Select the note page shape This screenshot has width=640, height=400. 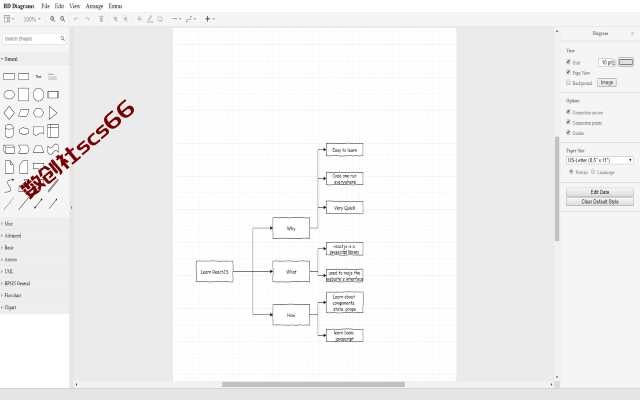(x=9, y=167)
